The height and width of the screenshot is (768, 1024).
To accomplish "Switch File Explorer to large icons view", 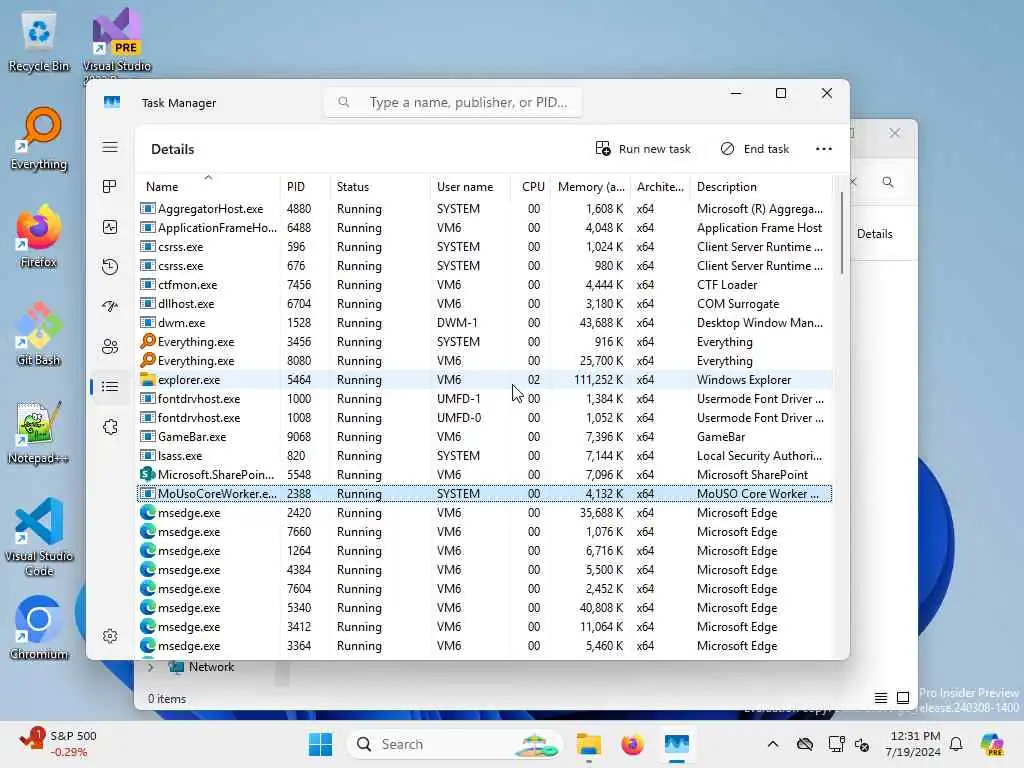I will click(903, 698).
